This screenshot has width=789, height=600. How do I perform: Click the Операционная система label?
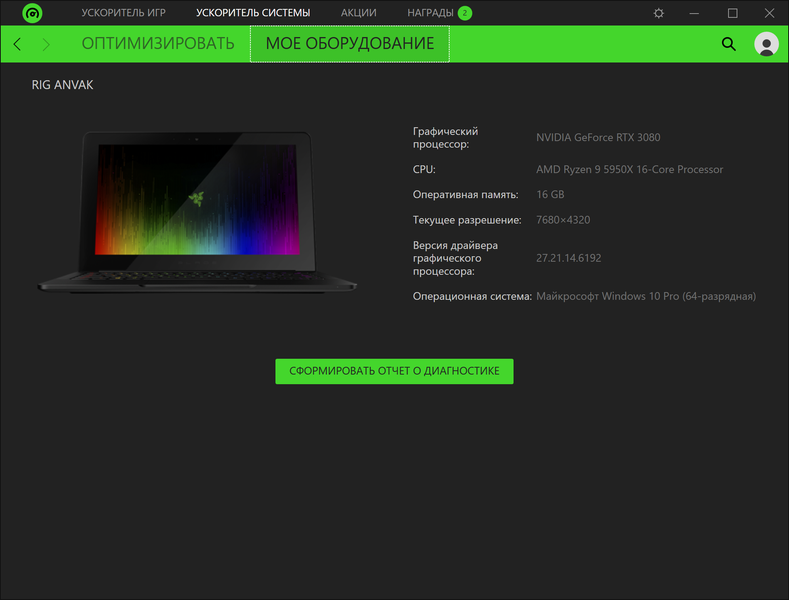pos(471,296)
